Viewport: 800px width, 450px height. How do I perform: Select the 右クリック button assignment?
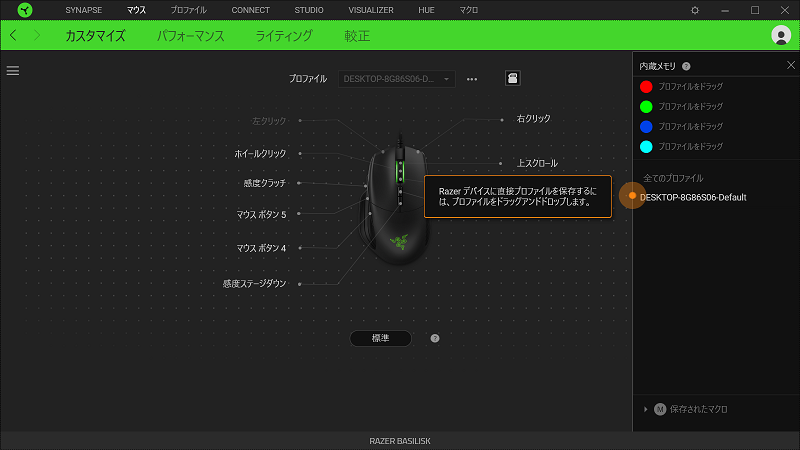pos(534,119)
